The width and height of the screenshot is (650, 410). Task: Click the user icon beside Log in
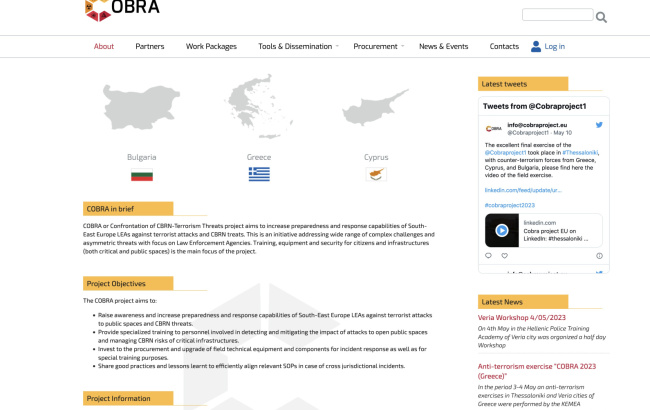point(536,46)
